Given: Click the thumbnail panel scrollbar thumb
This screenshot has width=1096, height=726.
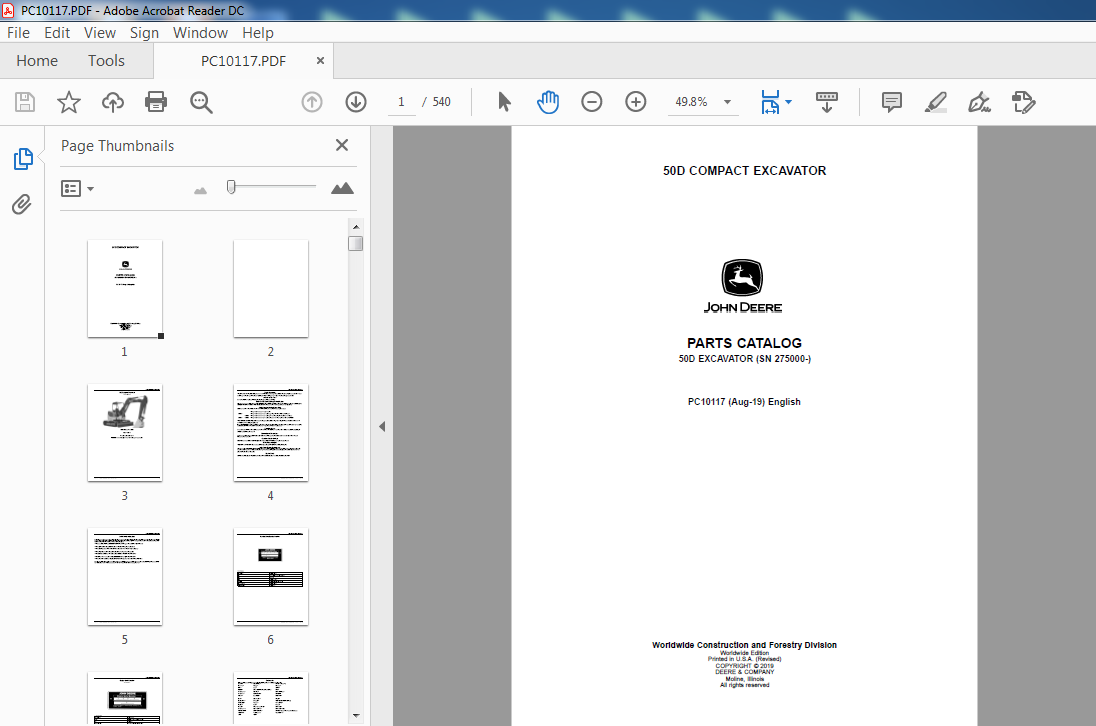Looking at the screenshot, I should [356, 243].
